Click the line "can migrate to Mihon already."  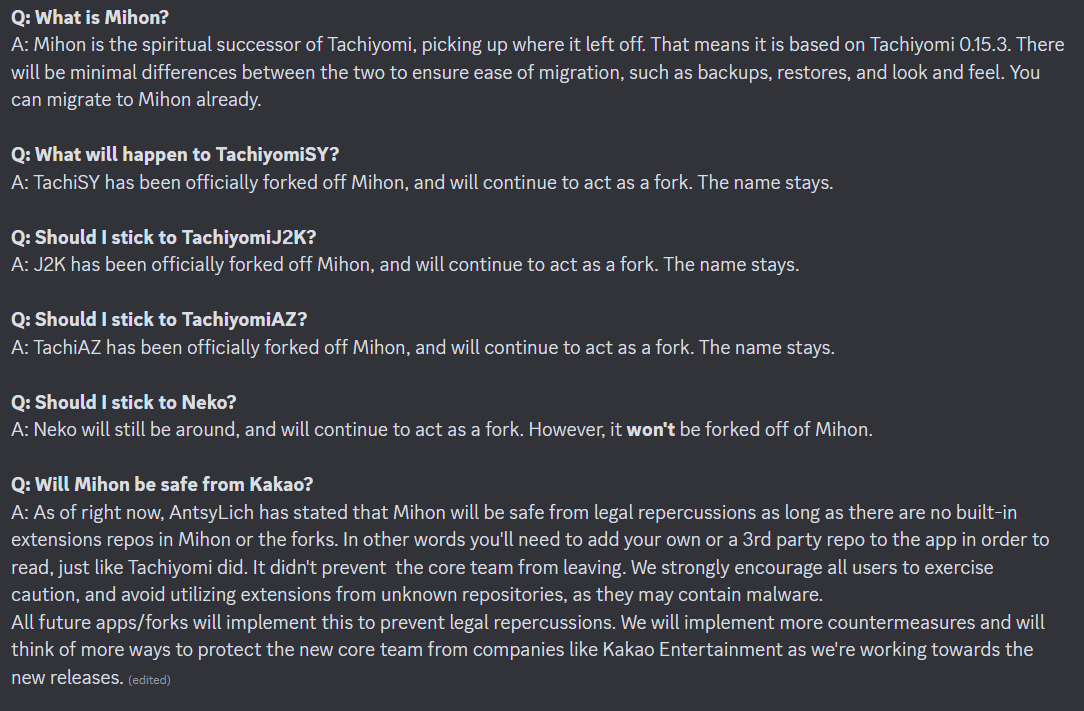(x=136, y=100)
